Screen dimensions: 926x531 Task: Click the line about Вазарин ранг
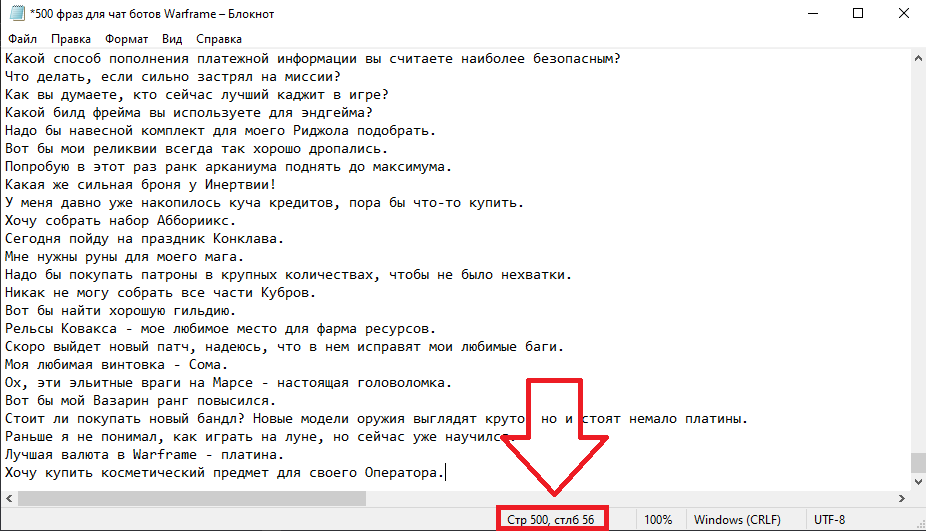tap(141, 401)
